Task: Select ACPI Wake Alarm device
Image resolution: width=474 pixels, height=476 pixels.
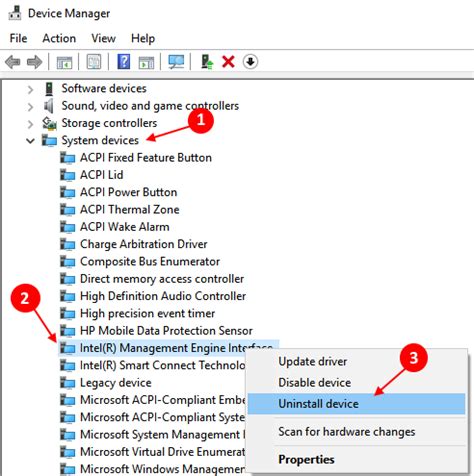Action: pyautogui.click(x=125, y=227)
